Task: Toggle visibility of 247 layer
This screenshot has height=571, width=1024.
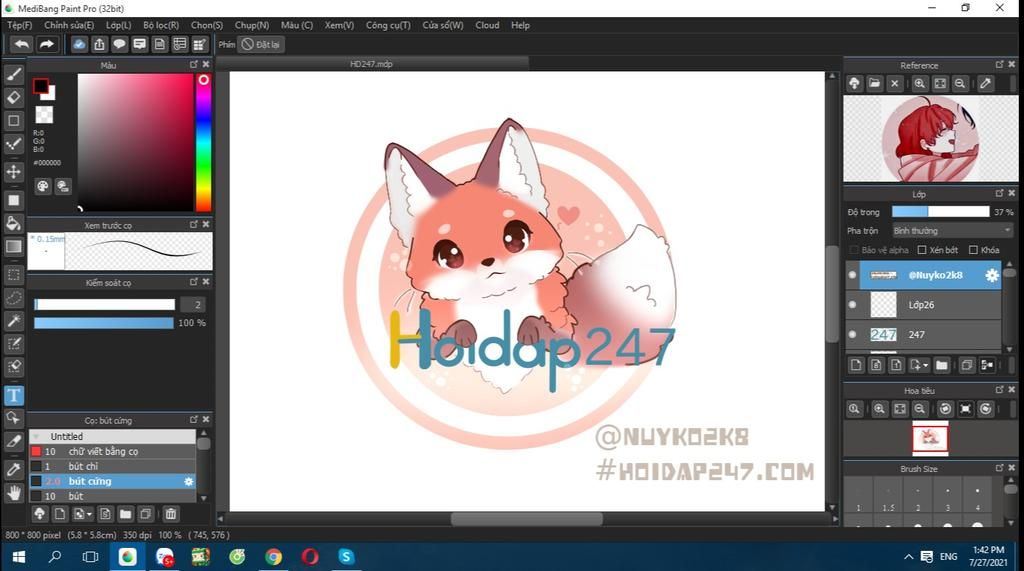Action: tap(852, 334)
